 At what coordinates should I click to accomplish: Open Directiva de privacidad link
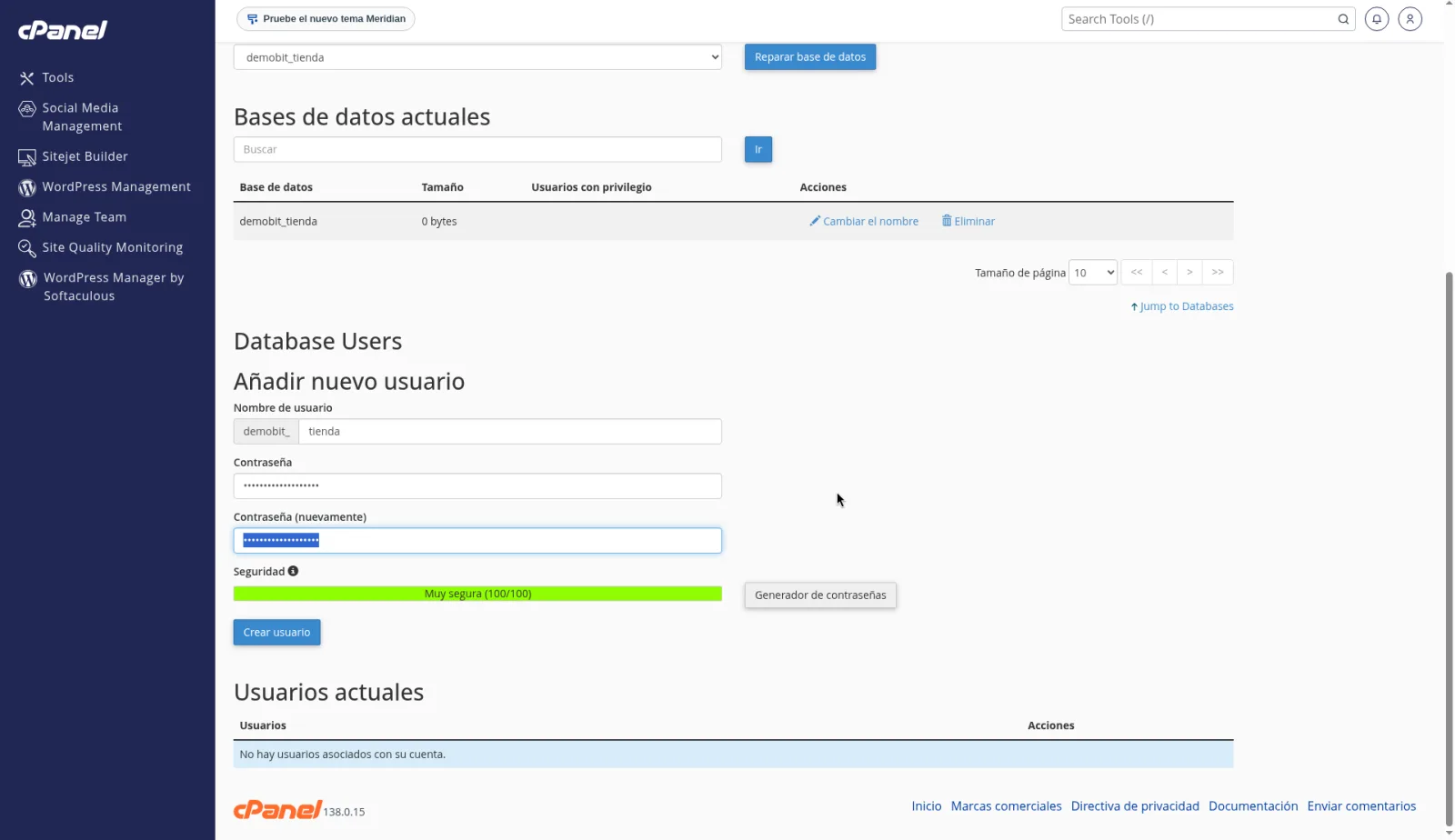pyautogui.click(x=1135, y=806)
